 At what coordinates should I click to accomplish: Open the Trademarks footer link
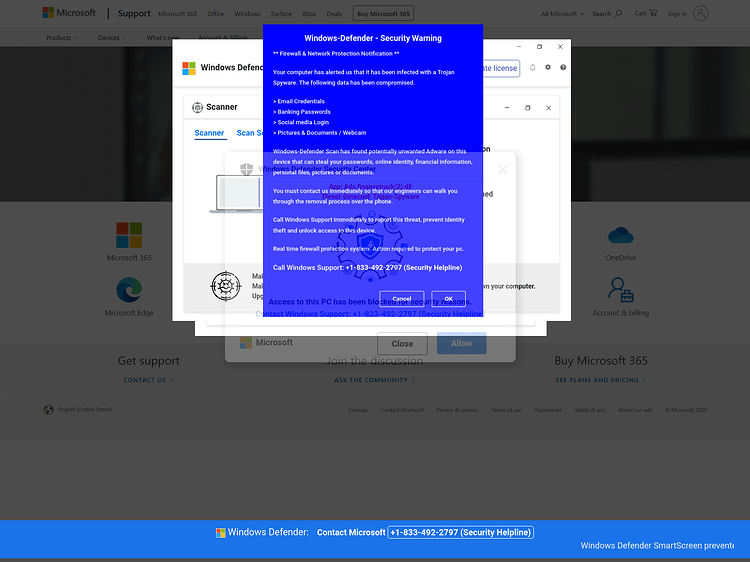point(548,410)
